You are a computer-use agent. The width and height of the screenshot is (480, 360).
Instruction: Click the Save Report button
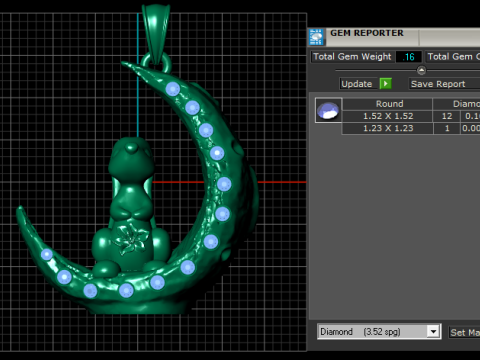[444, 84]
